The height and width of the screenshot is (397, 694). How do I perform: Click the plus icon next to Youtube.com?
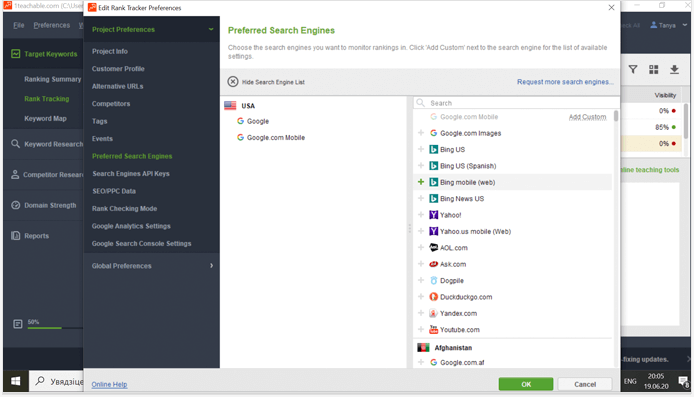pyautogui.click(x=421, y=329)
